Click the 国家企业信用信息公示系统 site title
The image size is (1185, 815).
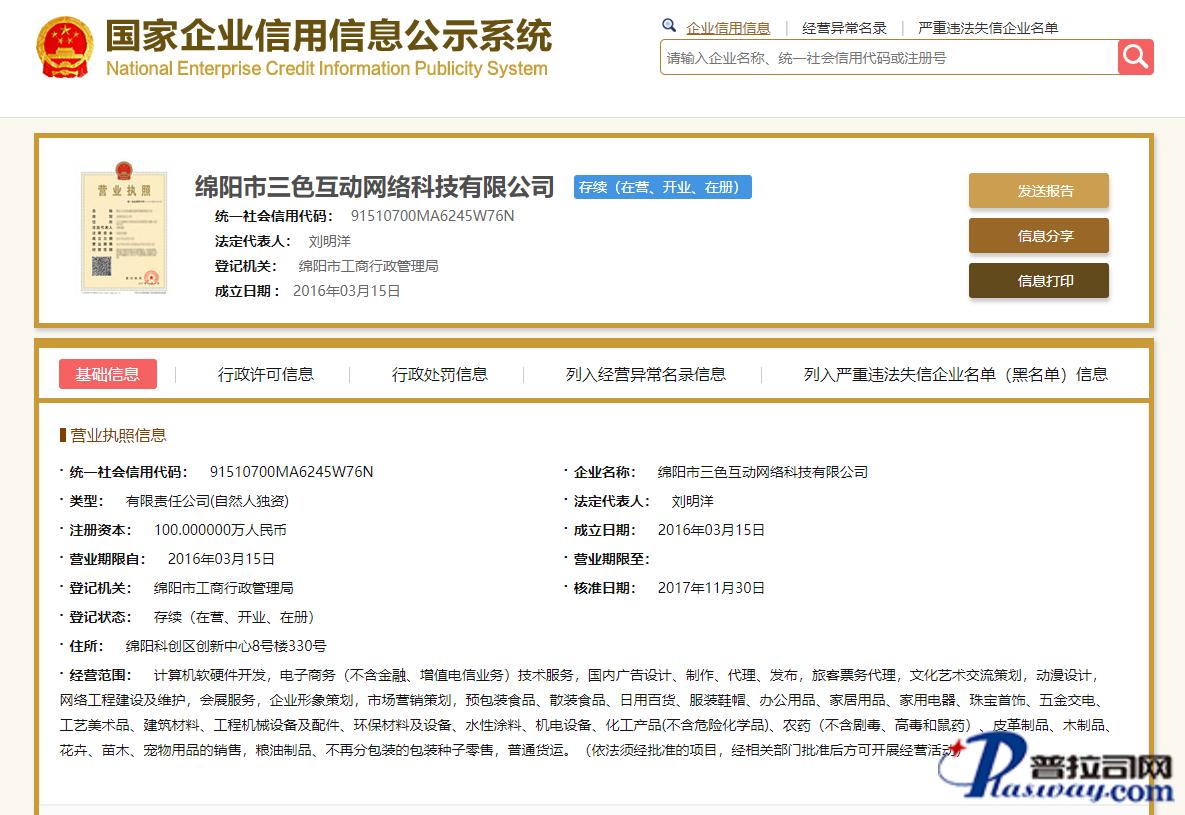[328, 37]
